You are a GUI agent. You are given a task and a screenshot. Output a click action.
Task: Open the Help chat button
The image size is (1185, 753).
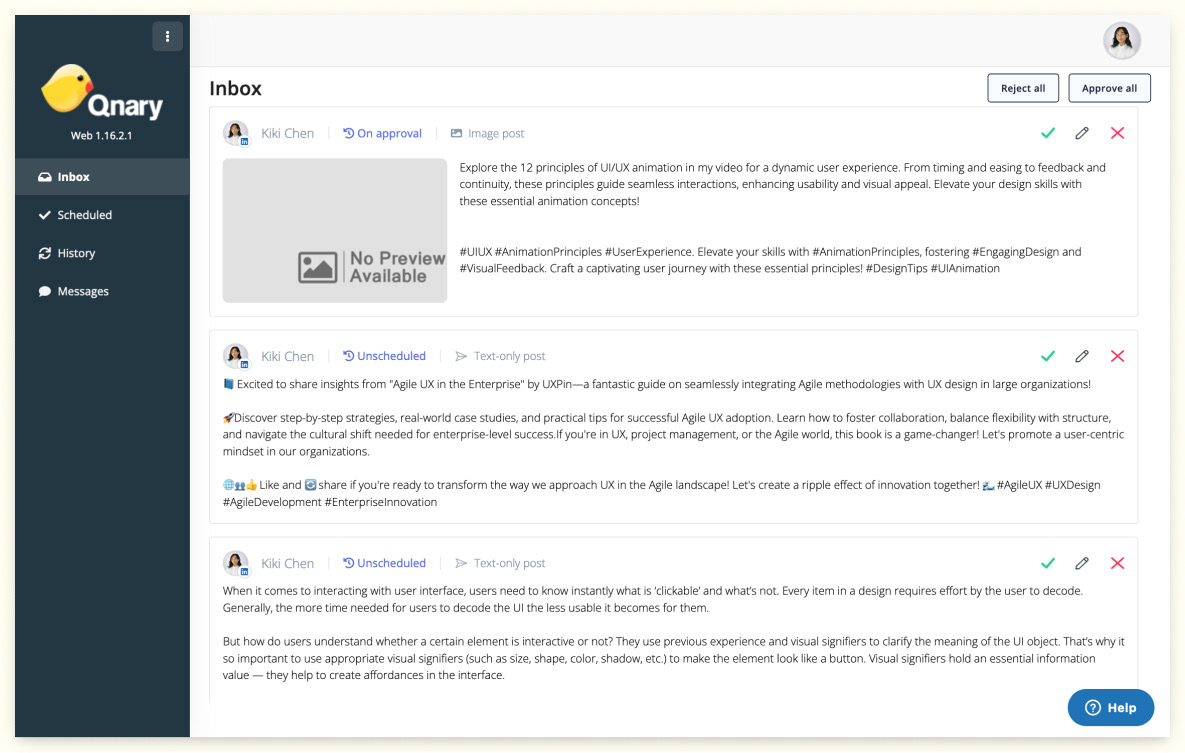click(x=1110, y=708)
